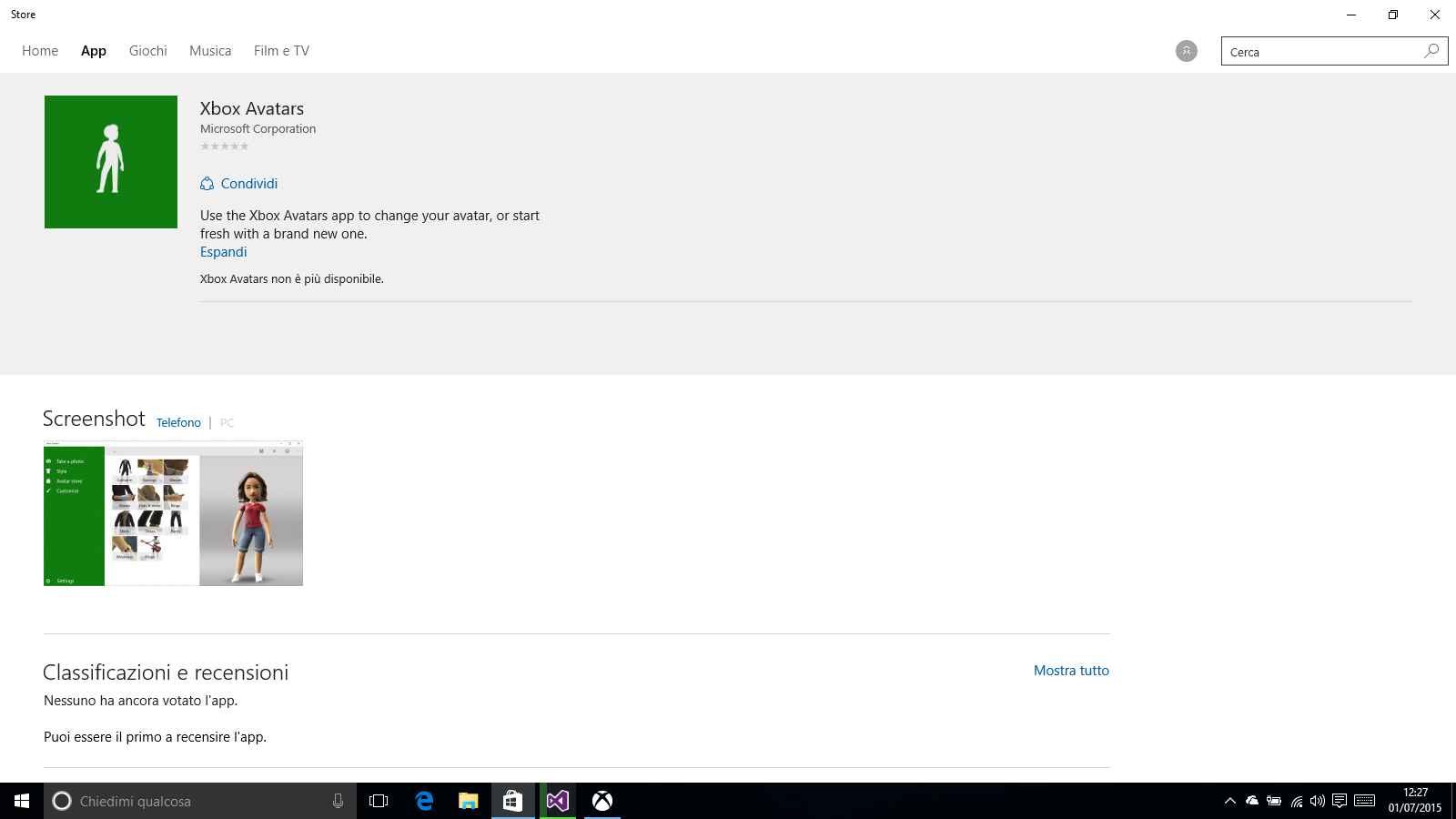Click the touch keyboard tray icon
1456x819 pixels.
pyautogui.click(x=1364, y=801)
